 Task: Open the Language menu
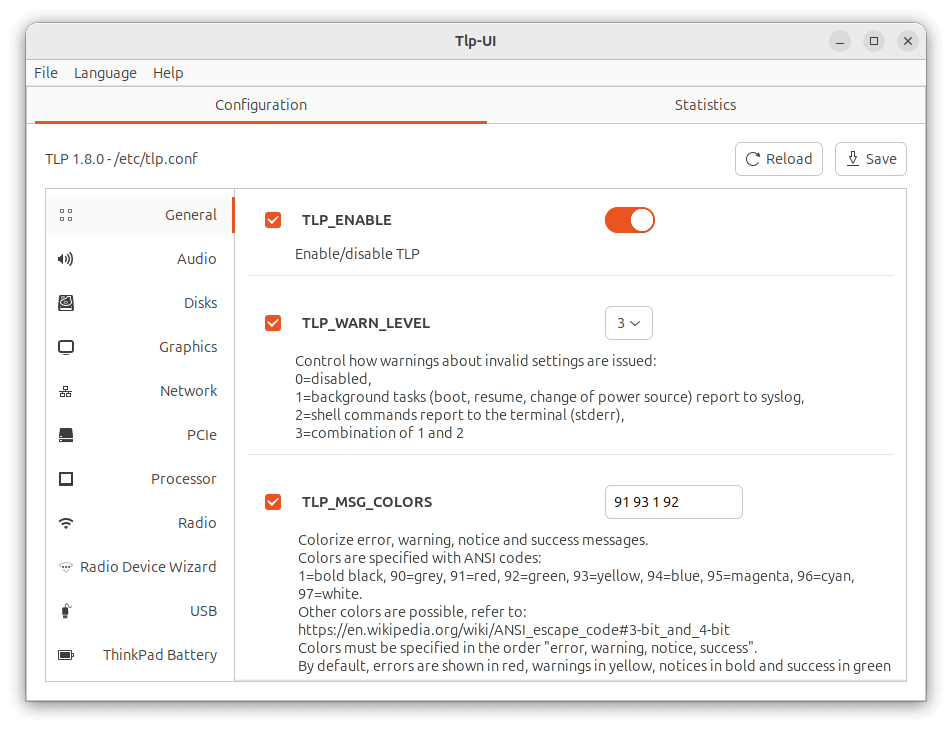click(x=105, y=72)
